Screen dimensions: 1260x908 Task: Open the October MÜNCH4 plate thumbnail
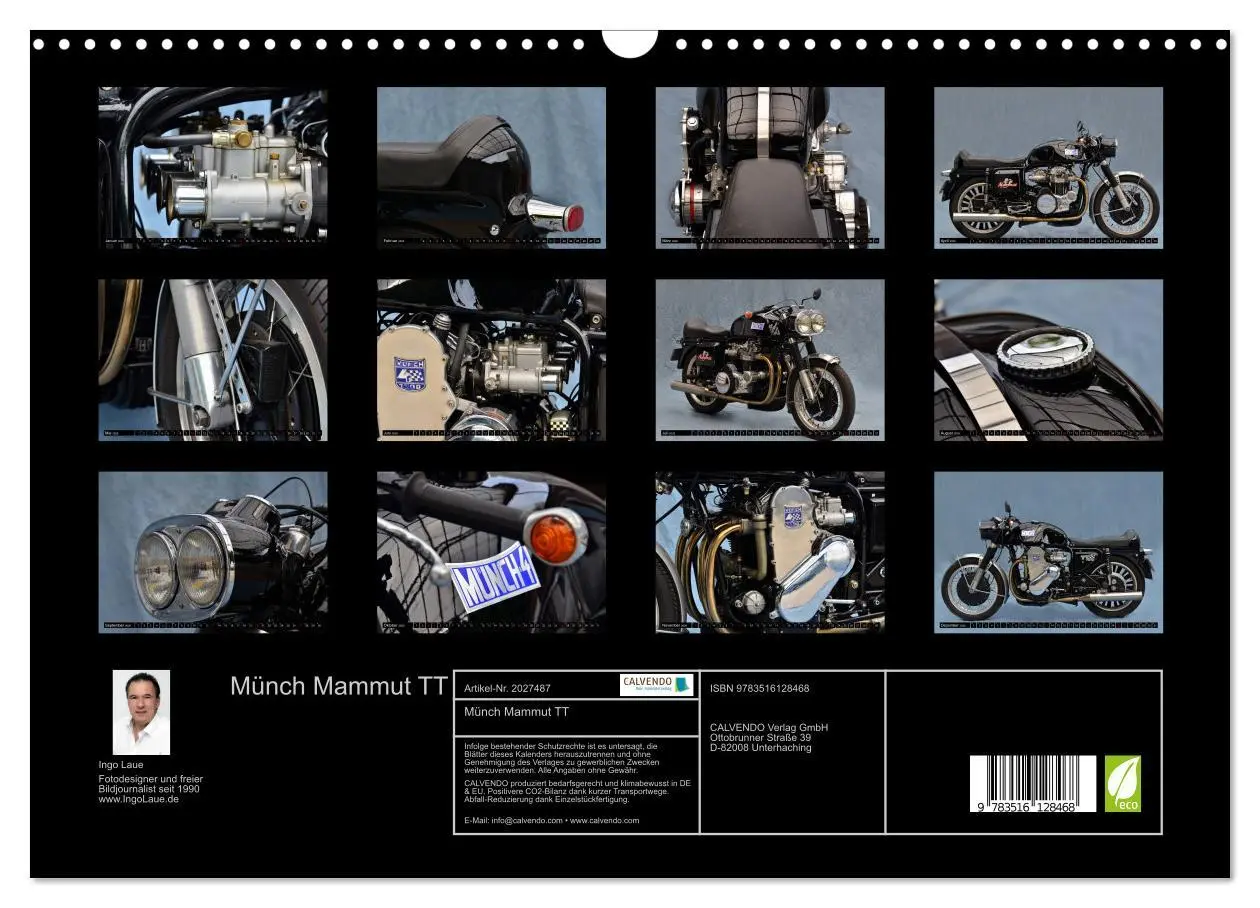click(x=491, y=552)
